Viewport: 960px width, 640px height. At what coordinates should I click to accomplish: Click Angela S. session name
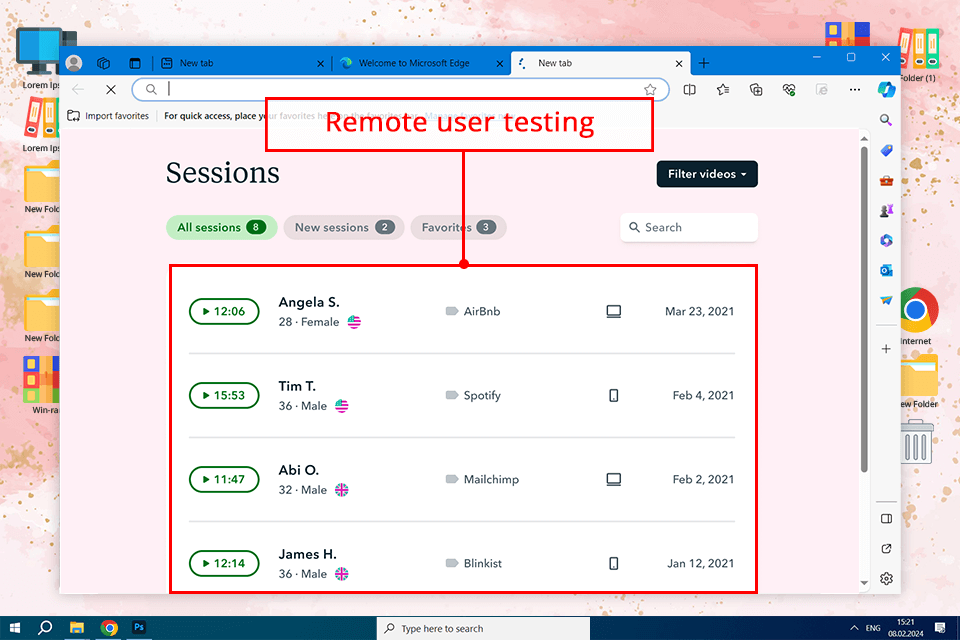coord(309,302)
